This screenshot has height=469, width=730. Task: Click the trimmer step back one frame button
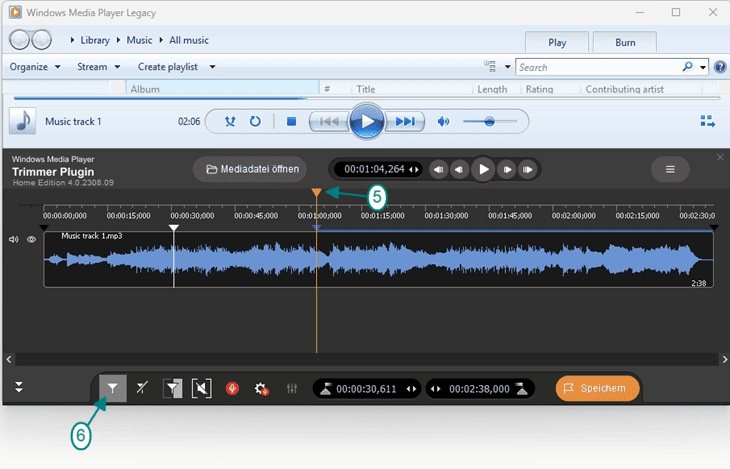[x=459, y=170]
